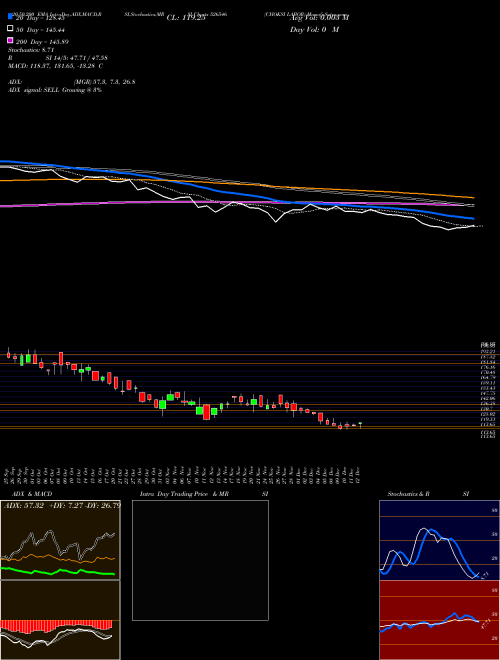500x660 pixels.
Task: Select the '50 Day - 145.44' legend text
Action: pos(40,30)
